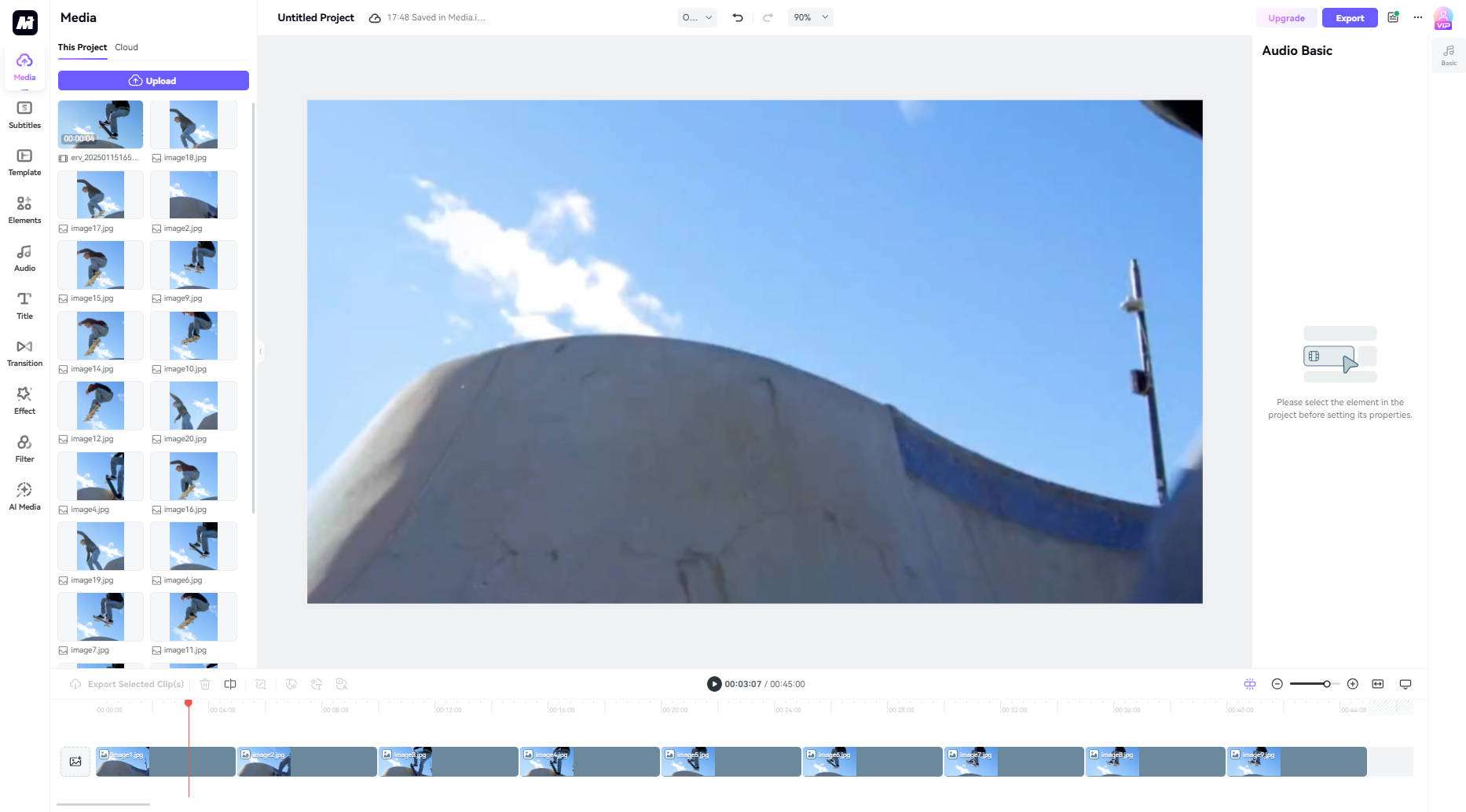The width and height of the screenshot is (1466, 812).
Task: Select the image15.jpg thumbnail
Action: click(101, 265)
